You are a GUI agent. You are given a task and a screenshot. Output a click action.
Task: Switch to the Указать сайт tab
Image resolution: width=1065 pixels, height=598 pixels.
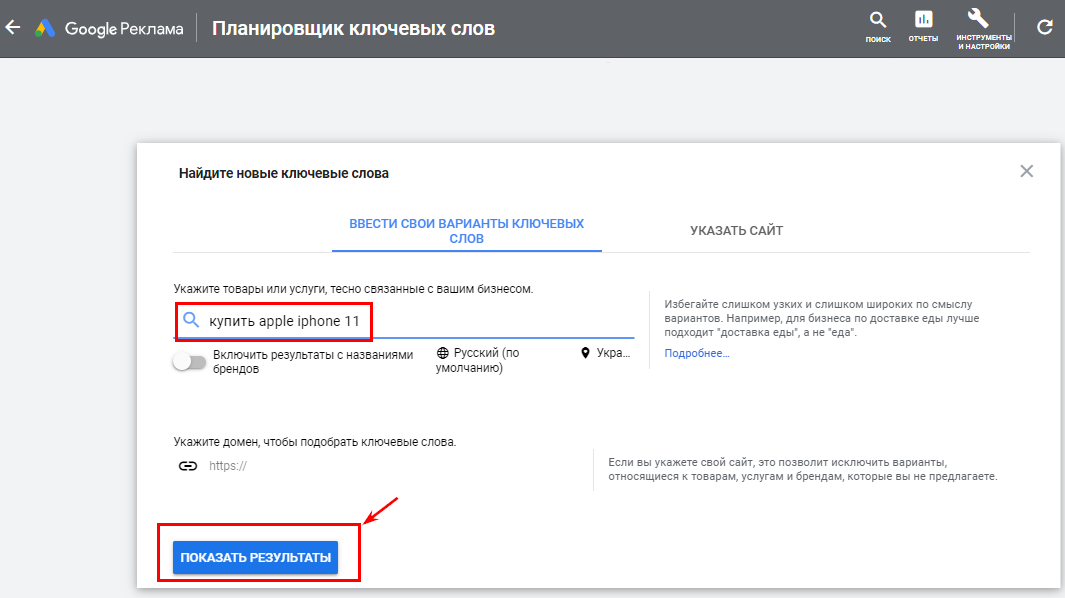(x=736, y=231)
